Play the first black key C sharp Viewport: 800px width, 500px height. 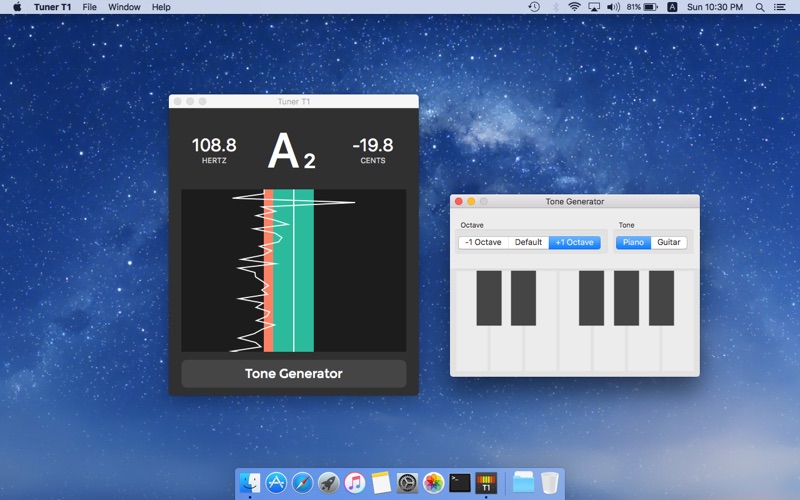click(x=489, y=298)
